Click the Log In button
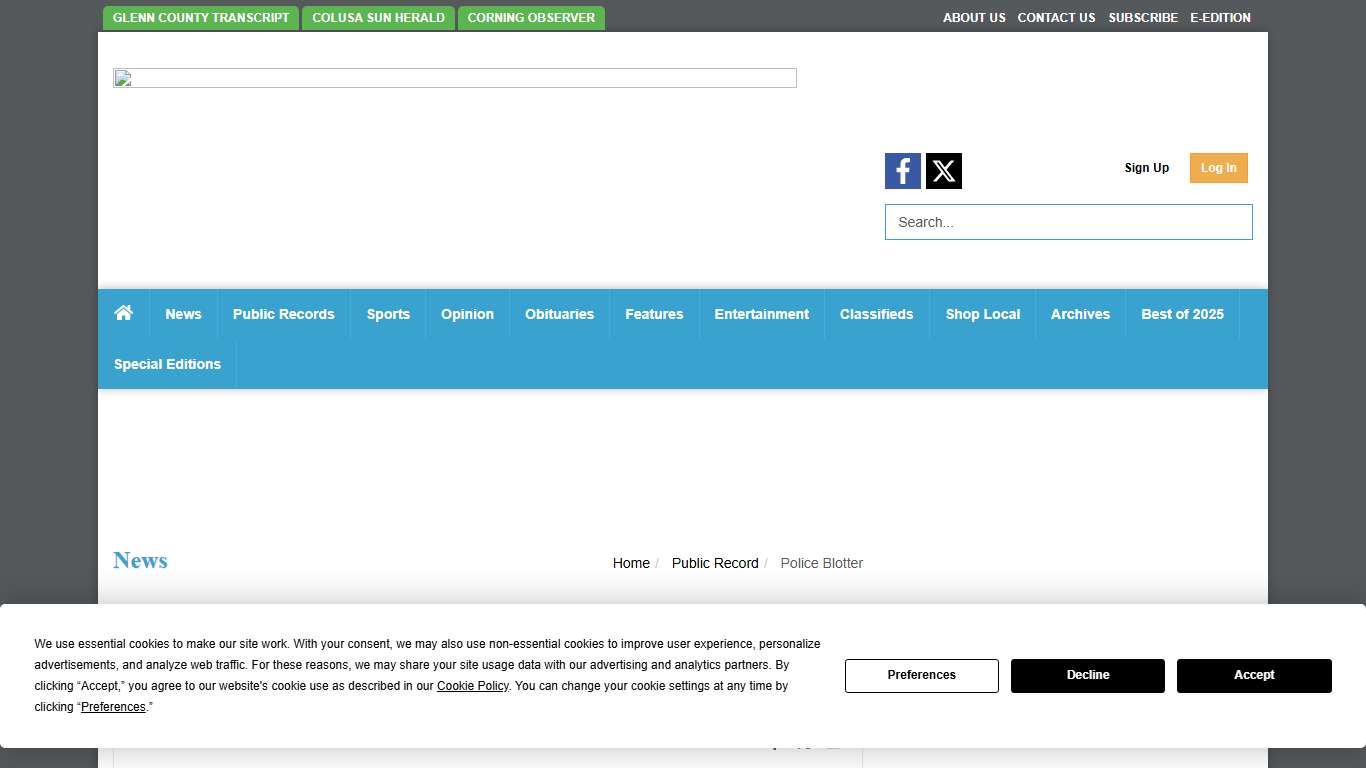1366x768 pixels. (x=1218, y=168)
